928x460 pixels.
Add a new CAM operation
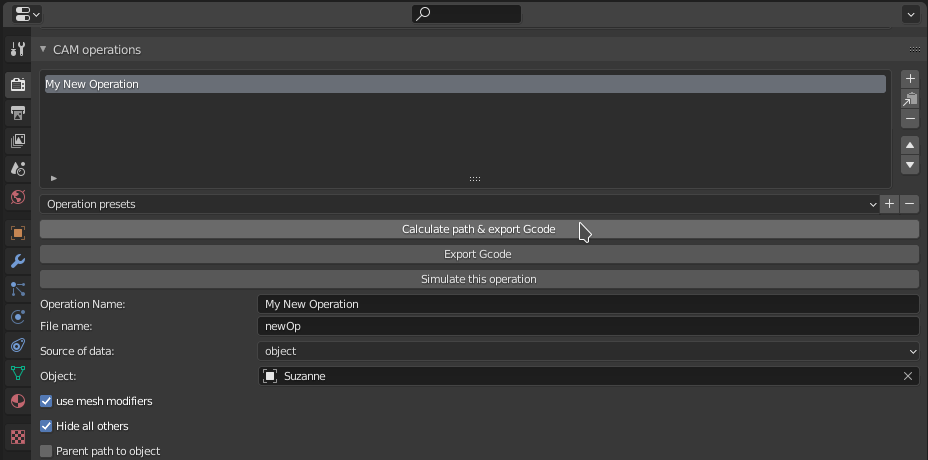[910, 79]
